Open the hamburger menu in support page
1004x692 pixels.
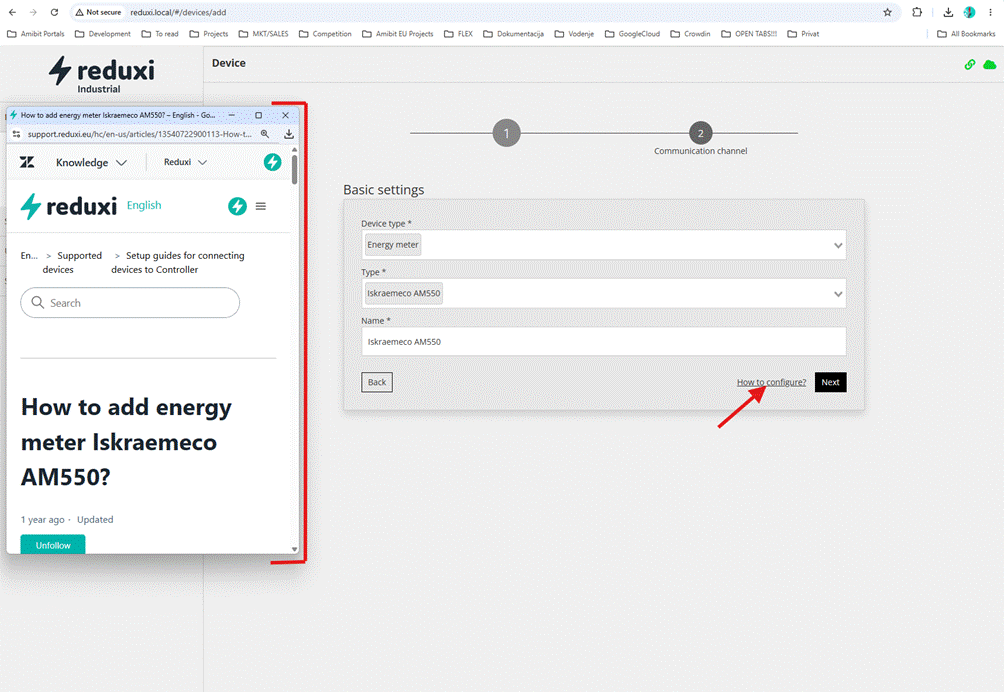click(261, 206)
